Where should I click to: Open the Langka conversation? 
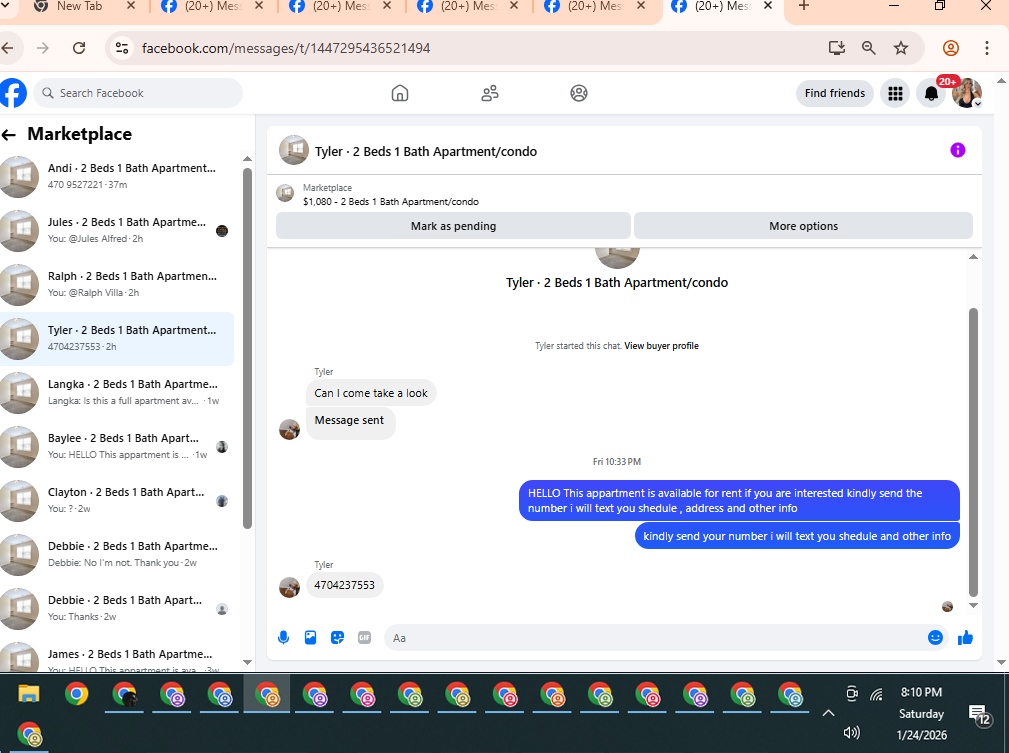click(x=116, y=392)
